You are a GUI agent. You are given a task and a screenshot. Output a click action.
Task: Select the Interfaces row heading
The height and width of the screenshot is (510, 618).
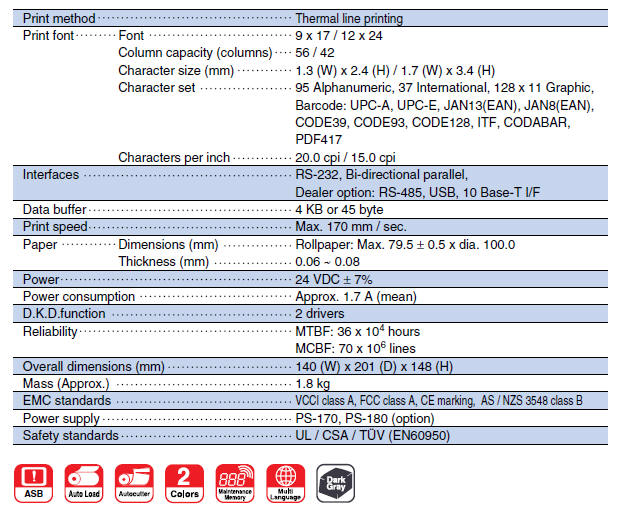pos(50,174)
